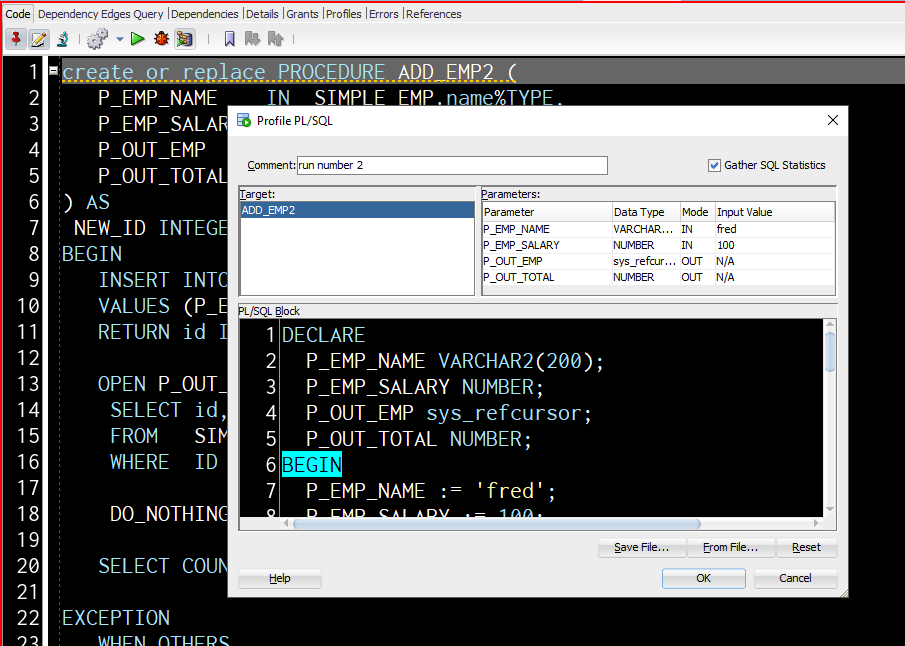Click 'P_EMP_NAME VARCHAR2(200);' line in block
Viewport: 905px width, 646px height.
[x=455, y=361]
